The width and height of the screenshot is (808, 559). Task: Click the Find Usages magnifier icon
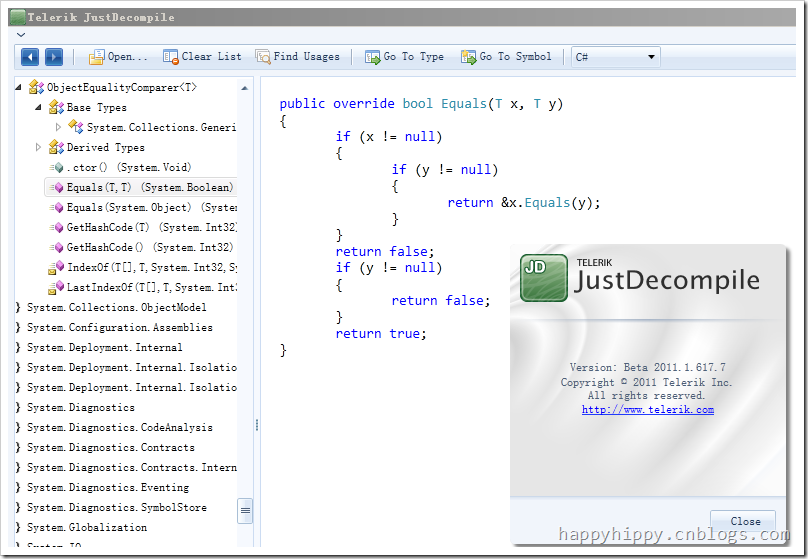(263, 57)
